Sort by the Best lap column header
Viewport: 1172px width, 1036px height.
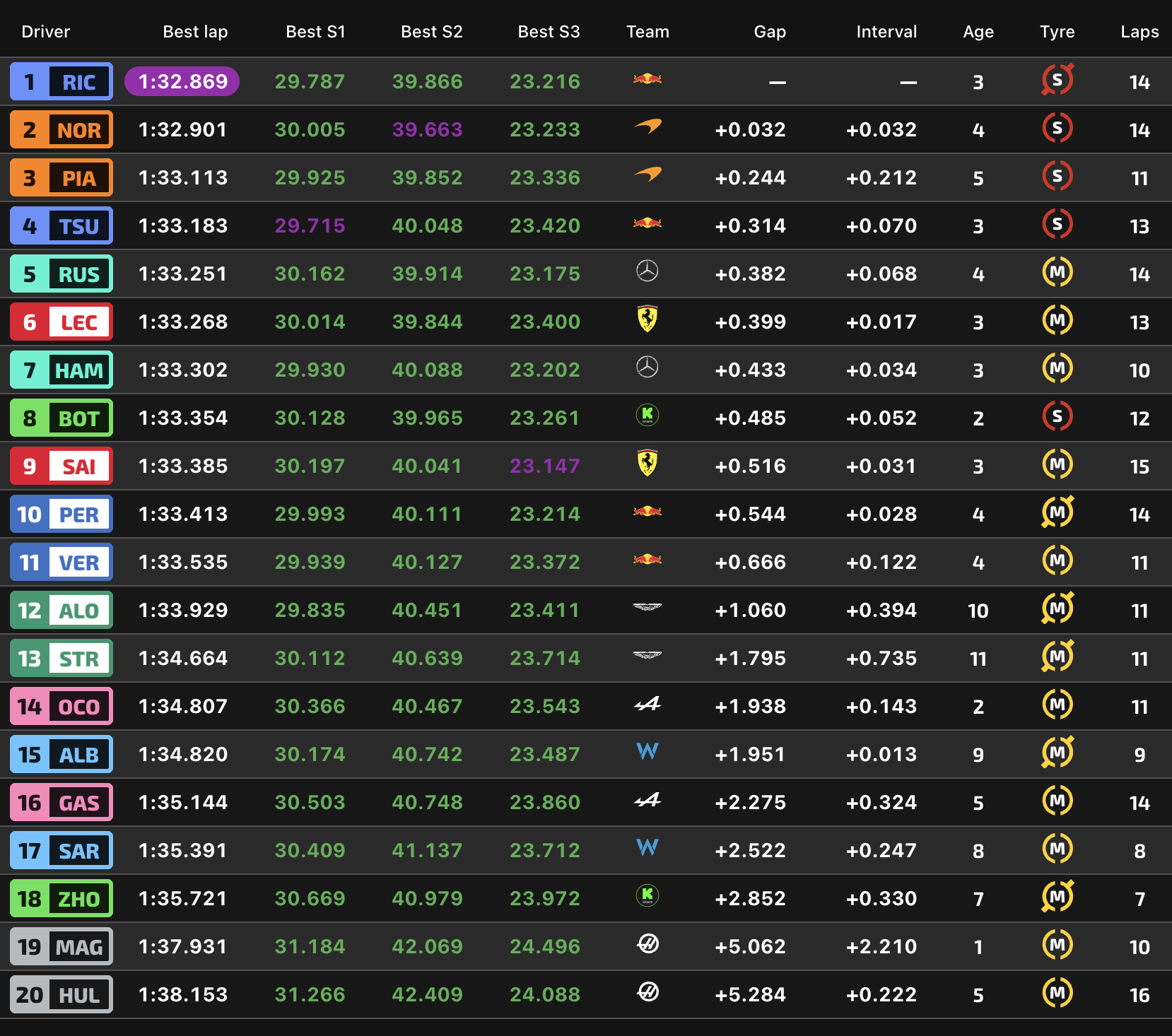pos(195,32)
